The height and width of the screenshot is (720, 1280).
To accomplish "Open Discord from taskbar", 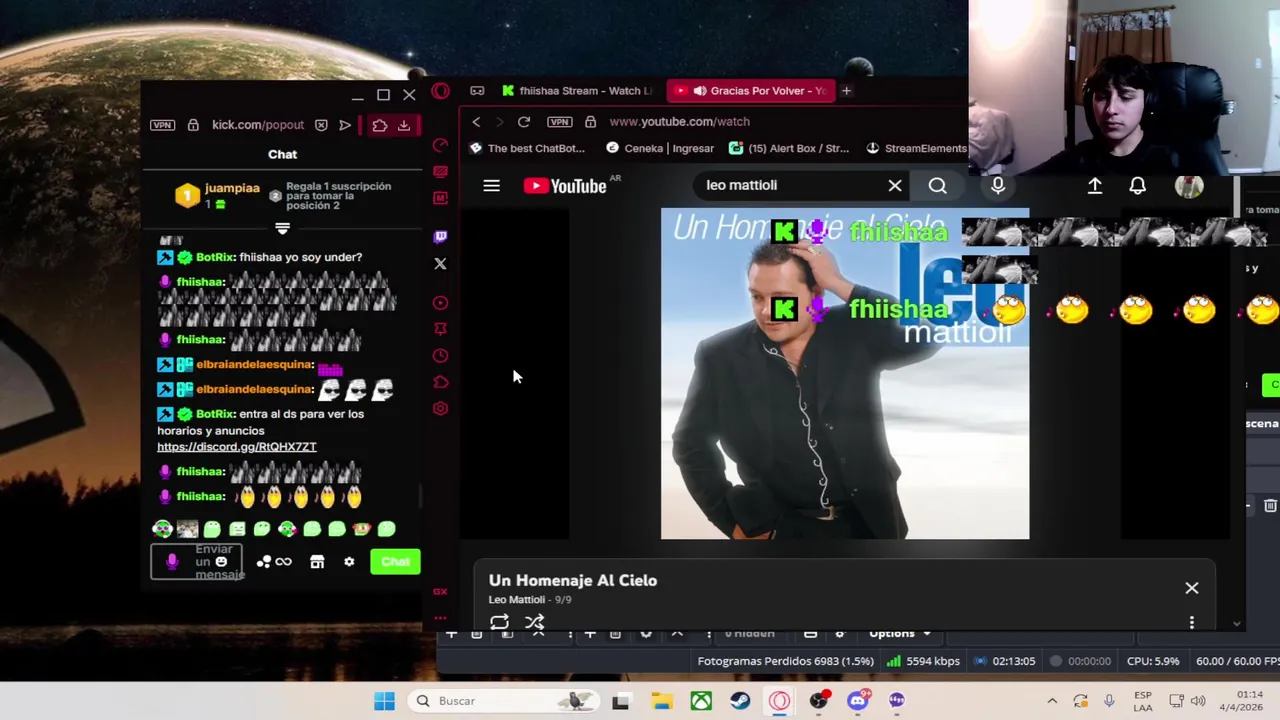I will (x=857, y=701).
